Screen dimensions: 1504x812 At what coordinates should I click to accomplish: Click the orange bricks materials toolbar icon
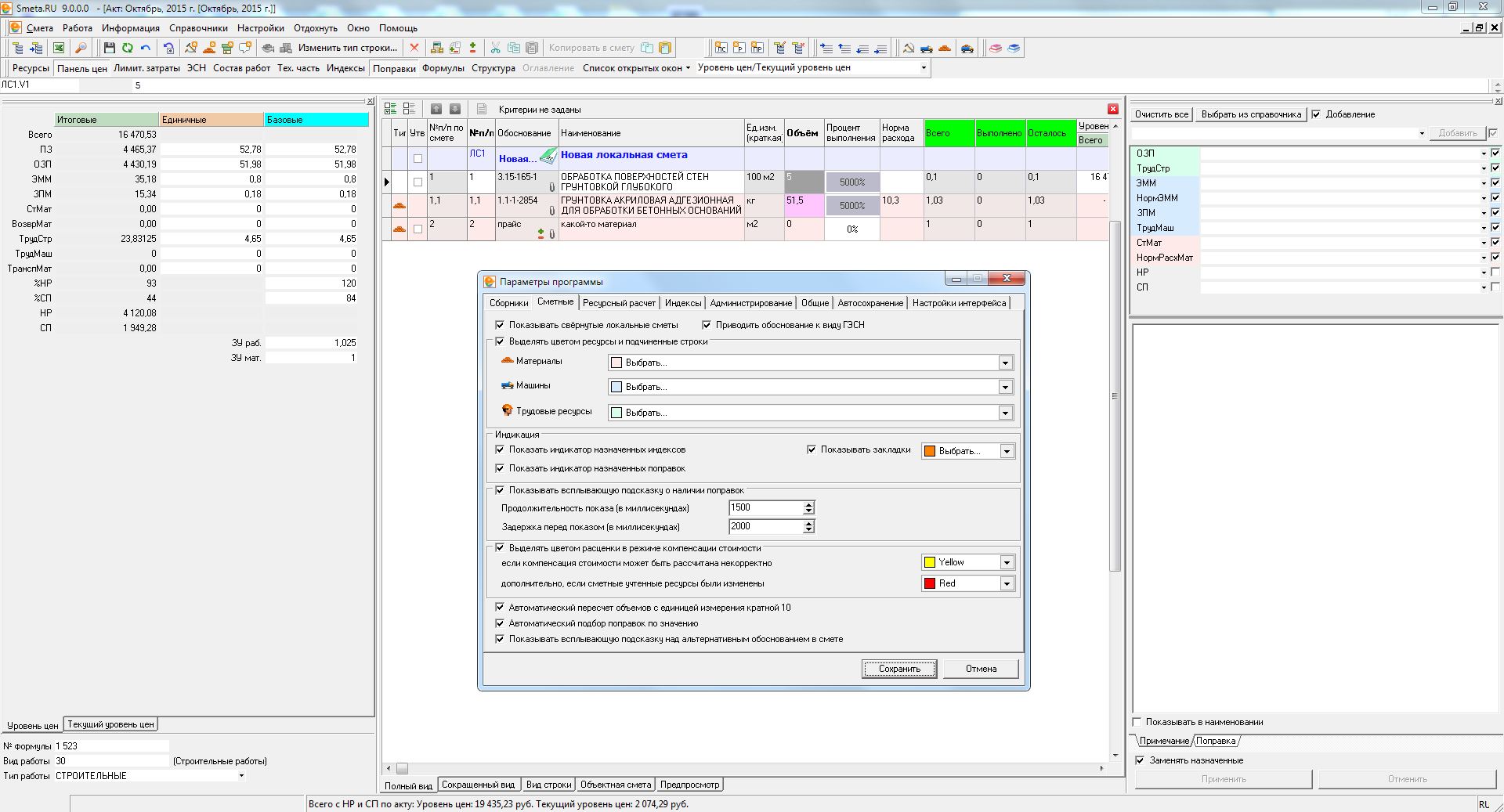[945, 48]
